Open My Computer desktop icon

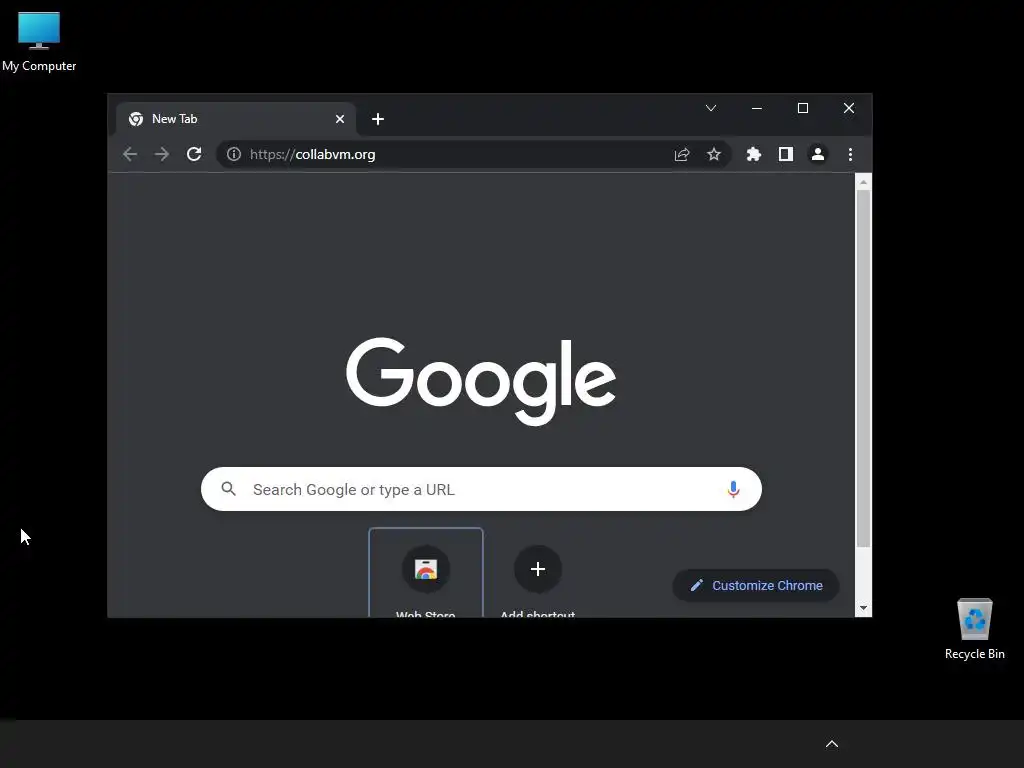click(x=39, y=40)
